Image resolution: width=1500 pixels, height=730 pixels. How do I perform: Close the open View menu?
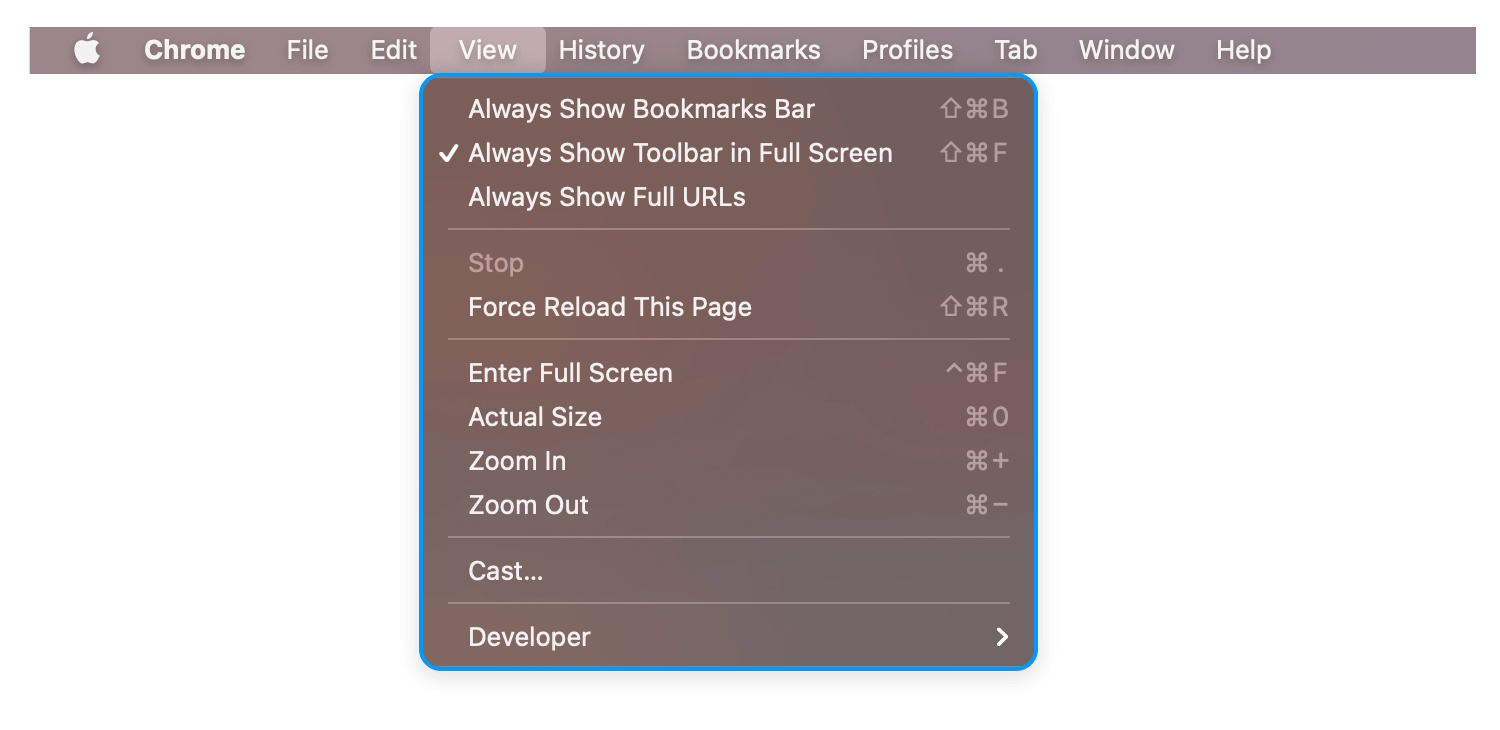[x=488, y=50]
